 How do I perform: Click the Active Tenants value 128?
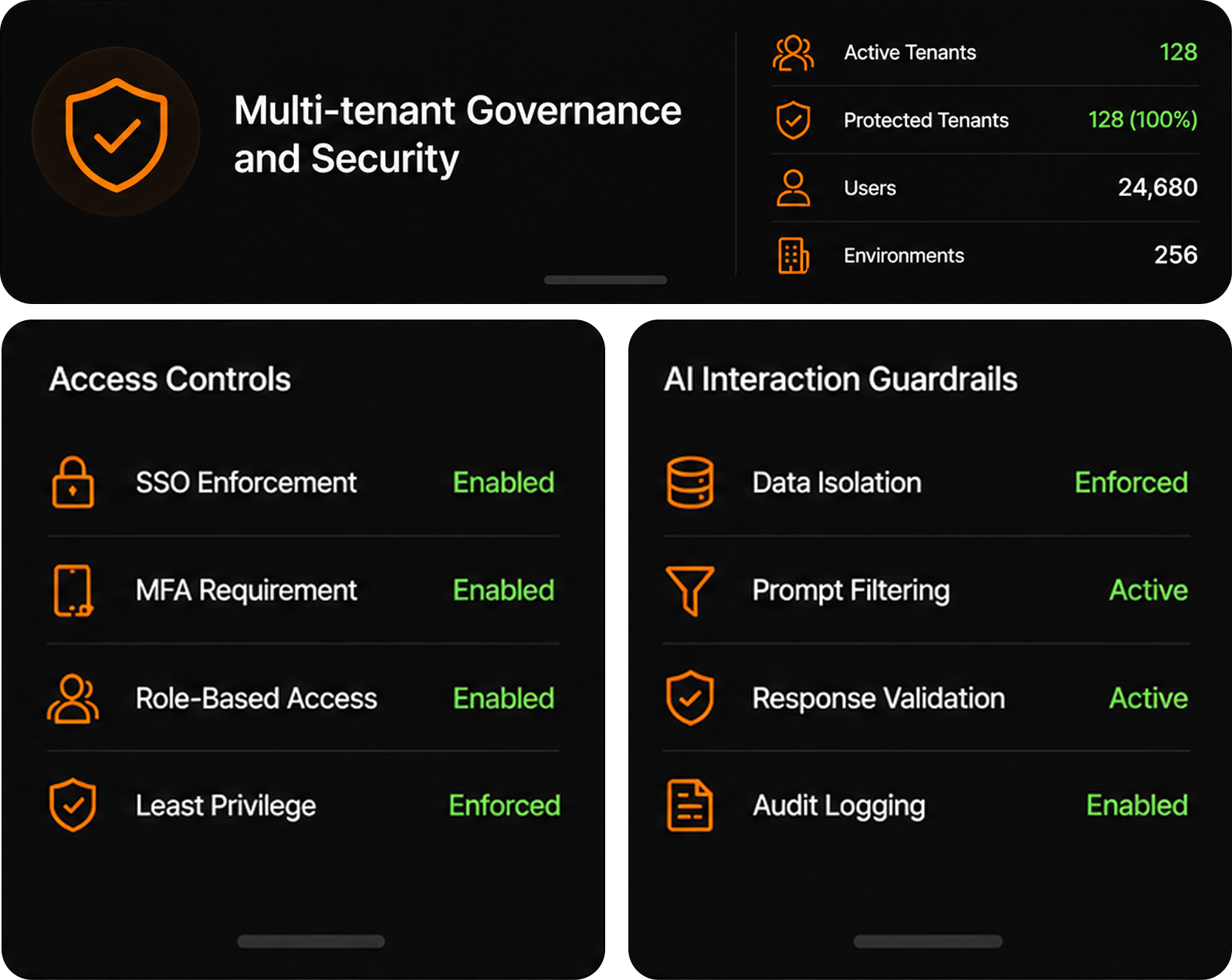pos(1178,52)
